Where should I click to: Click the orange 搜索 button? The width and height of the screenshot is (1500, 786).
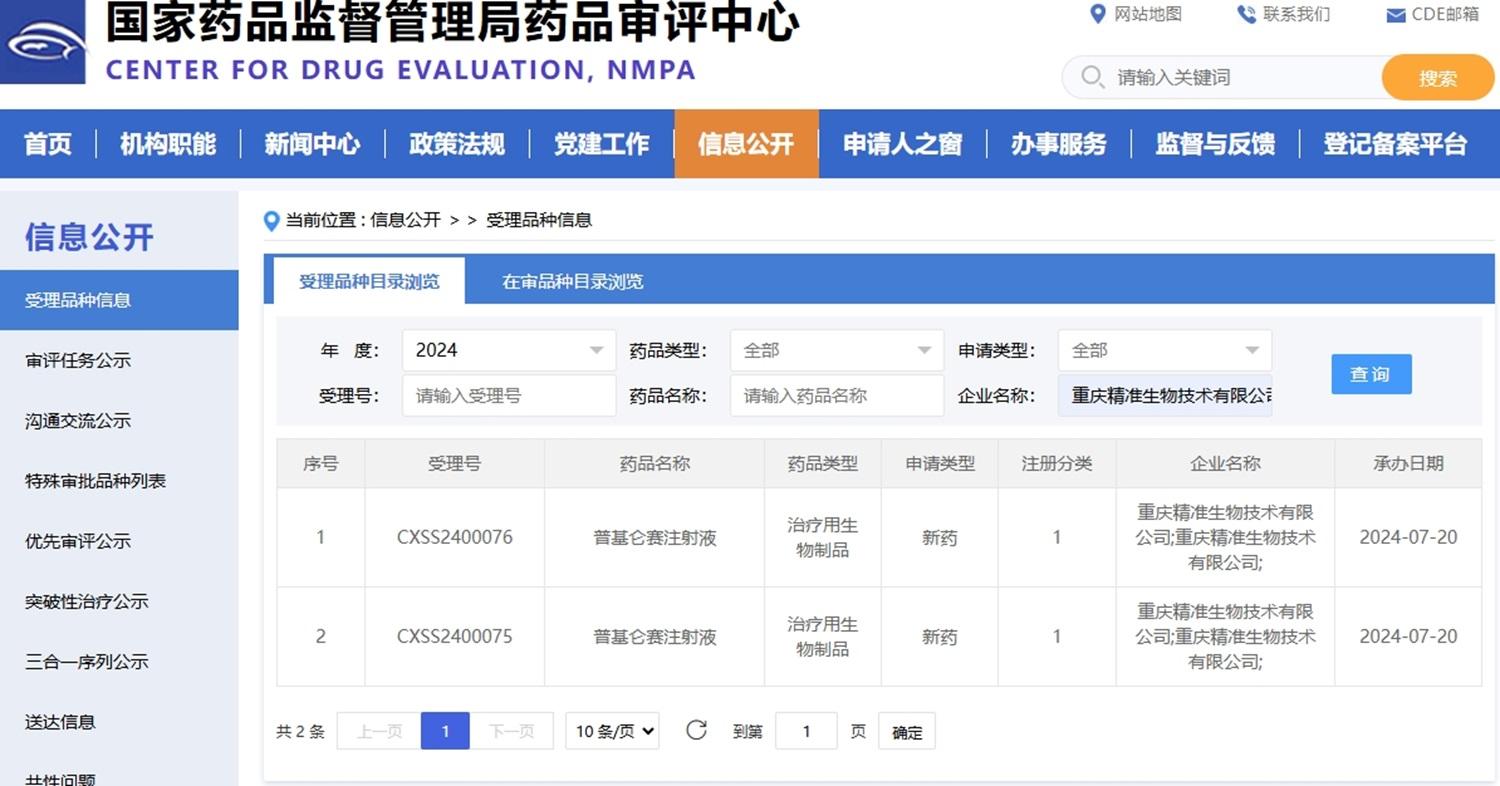pos(1437,78)
